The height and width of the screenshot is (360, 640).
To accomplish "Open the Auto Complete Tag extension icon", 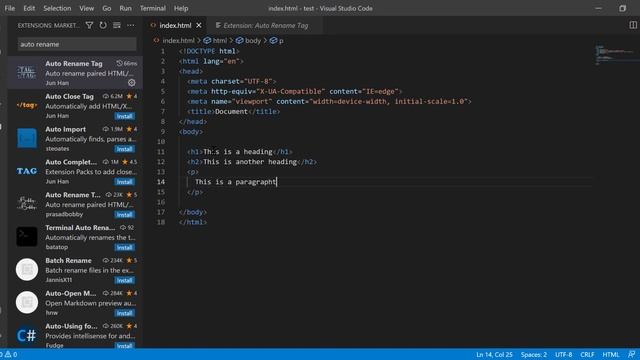I will (27, 171).
